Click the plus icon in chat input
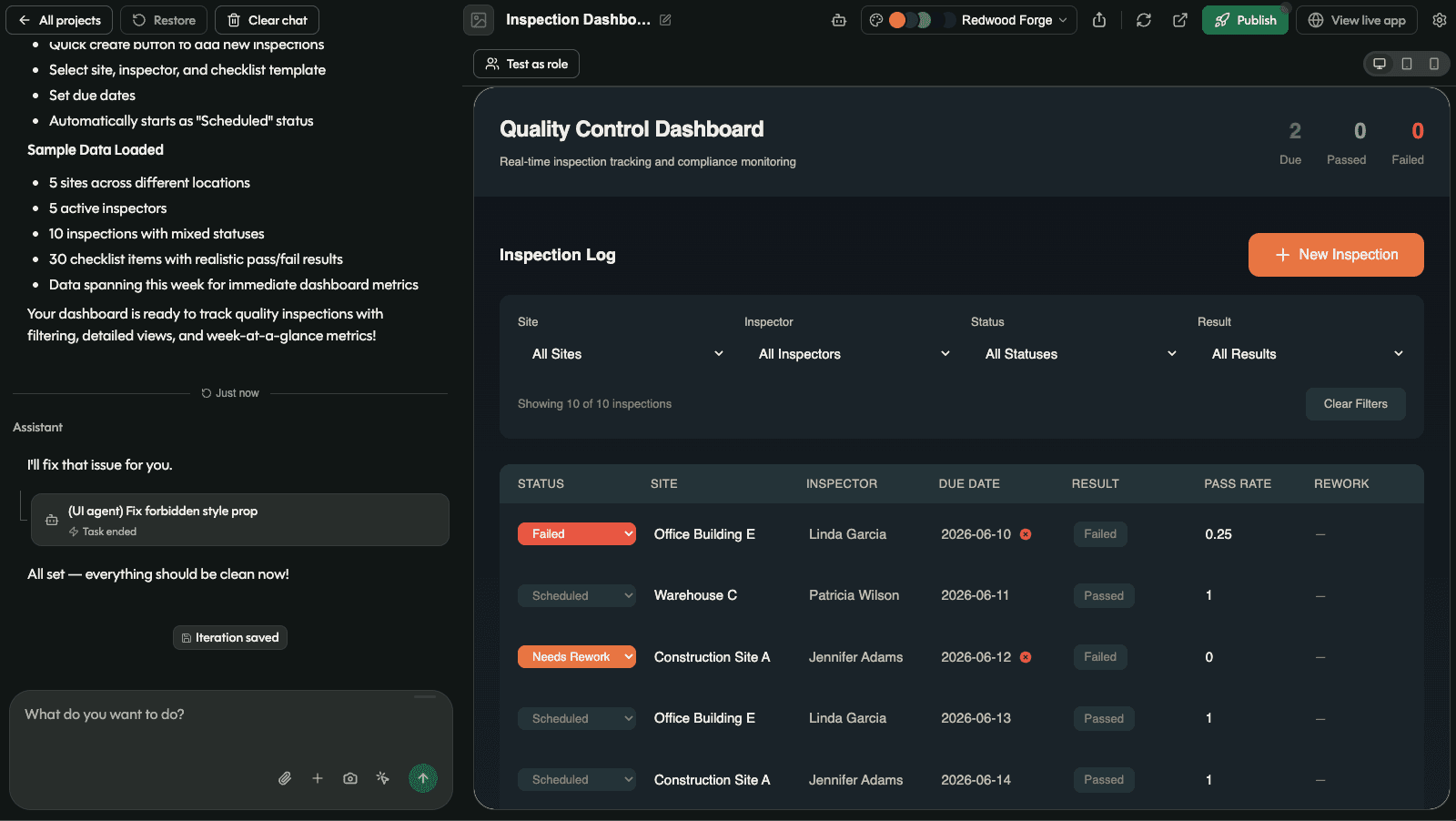 (318, 778)
